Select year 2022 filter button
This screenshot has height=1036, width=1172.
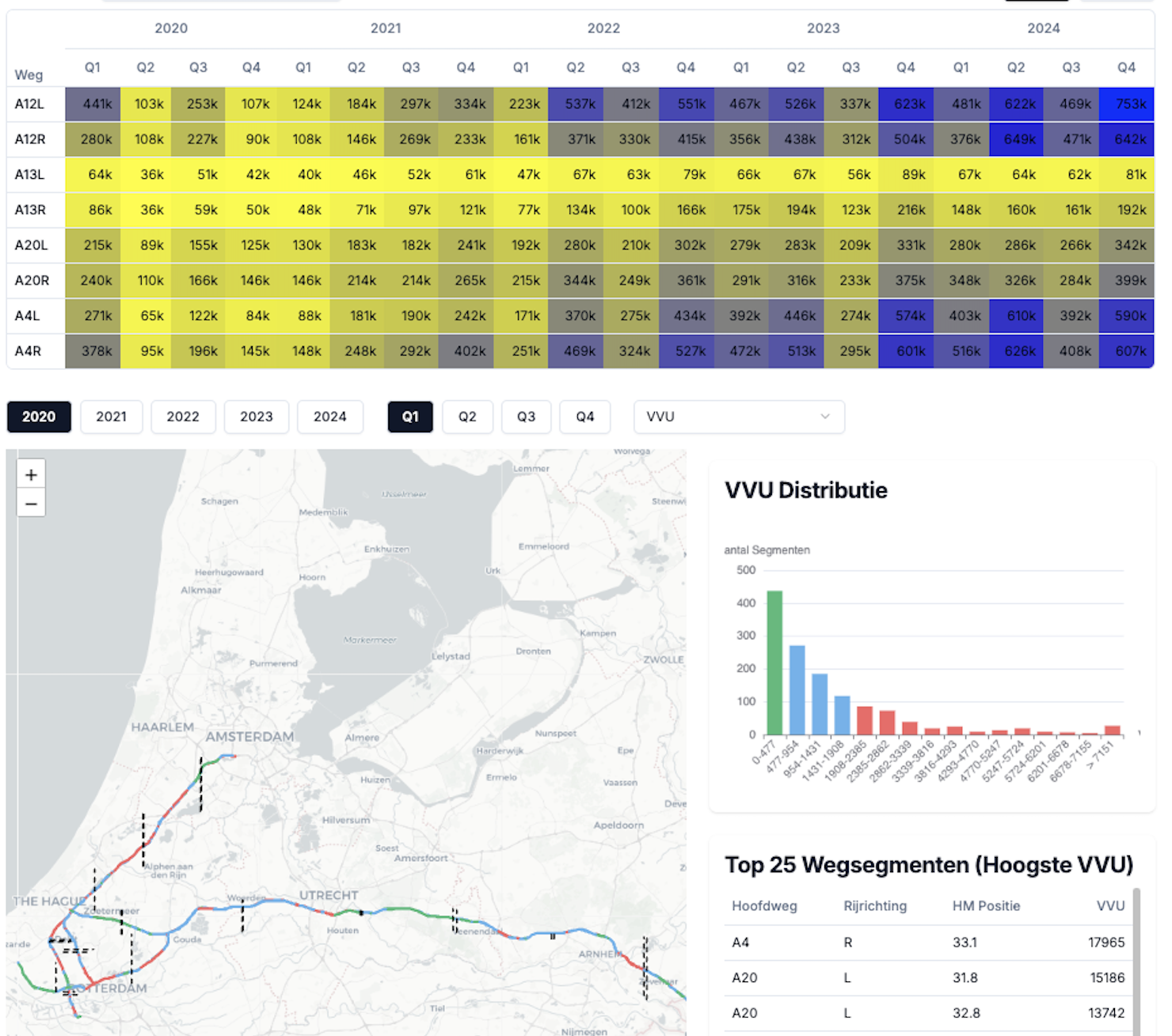click(x=183, y=417)
